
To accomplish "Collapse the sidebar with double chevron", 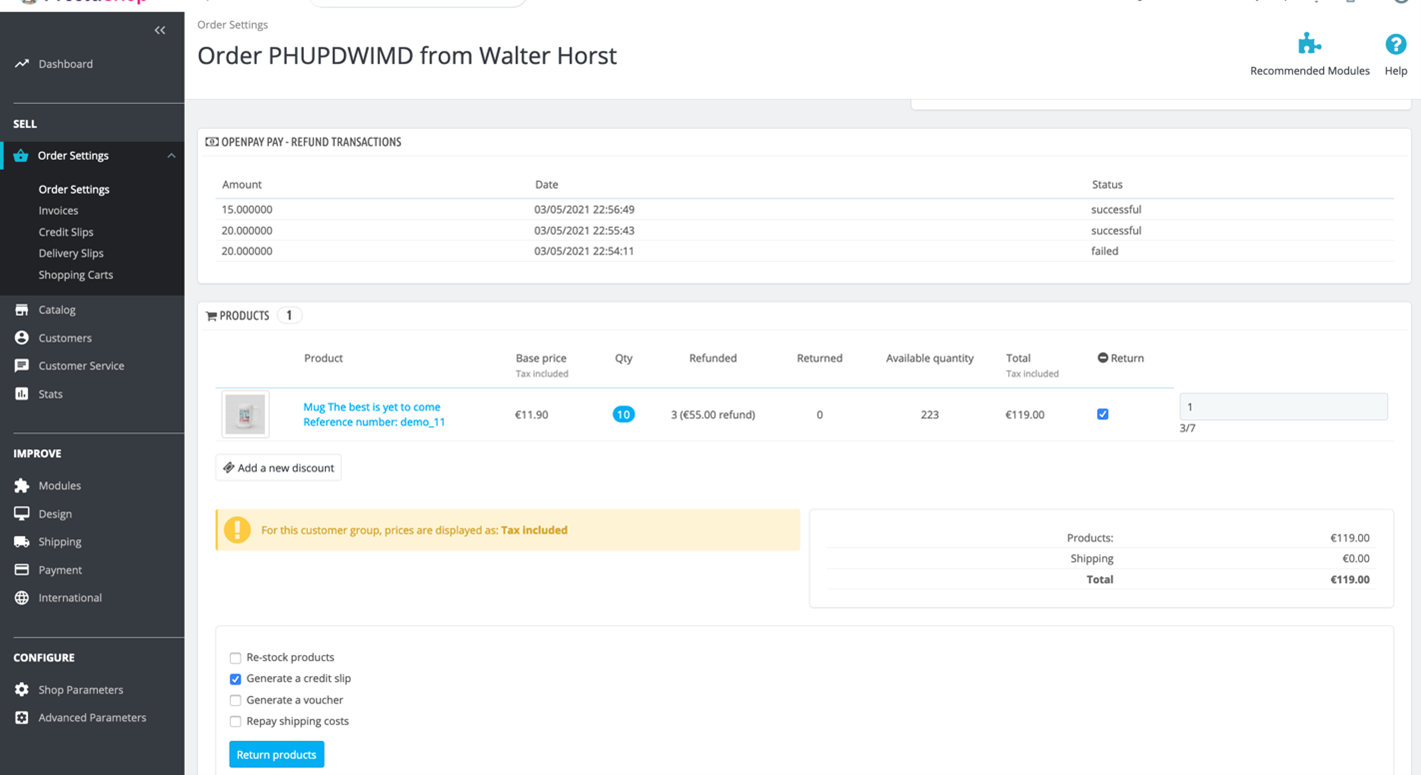I will point(160,31).
